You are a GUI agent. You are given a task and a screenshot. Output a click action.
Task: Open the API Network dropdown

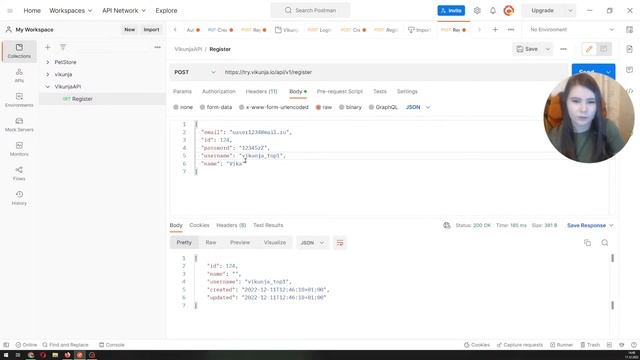pyautogui.click(x=124, y=11)
